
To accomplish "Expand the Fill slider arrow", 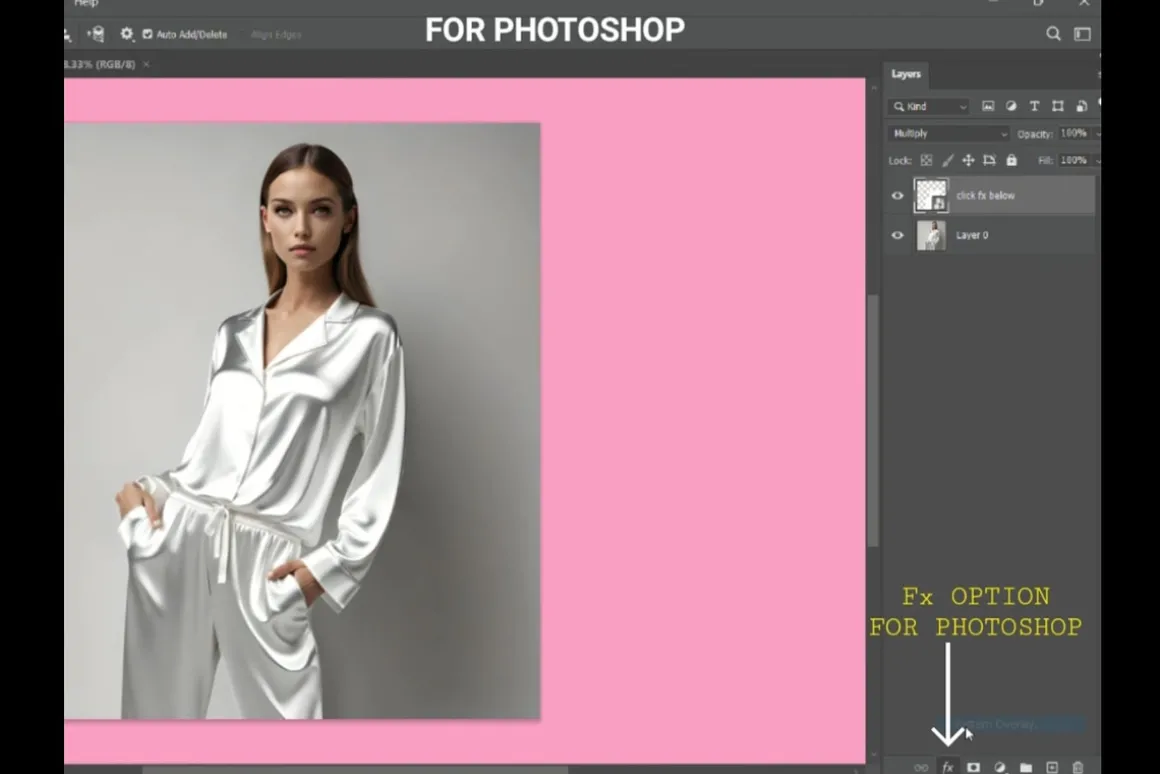I will tap(1097, 161).
